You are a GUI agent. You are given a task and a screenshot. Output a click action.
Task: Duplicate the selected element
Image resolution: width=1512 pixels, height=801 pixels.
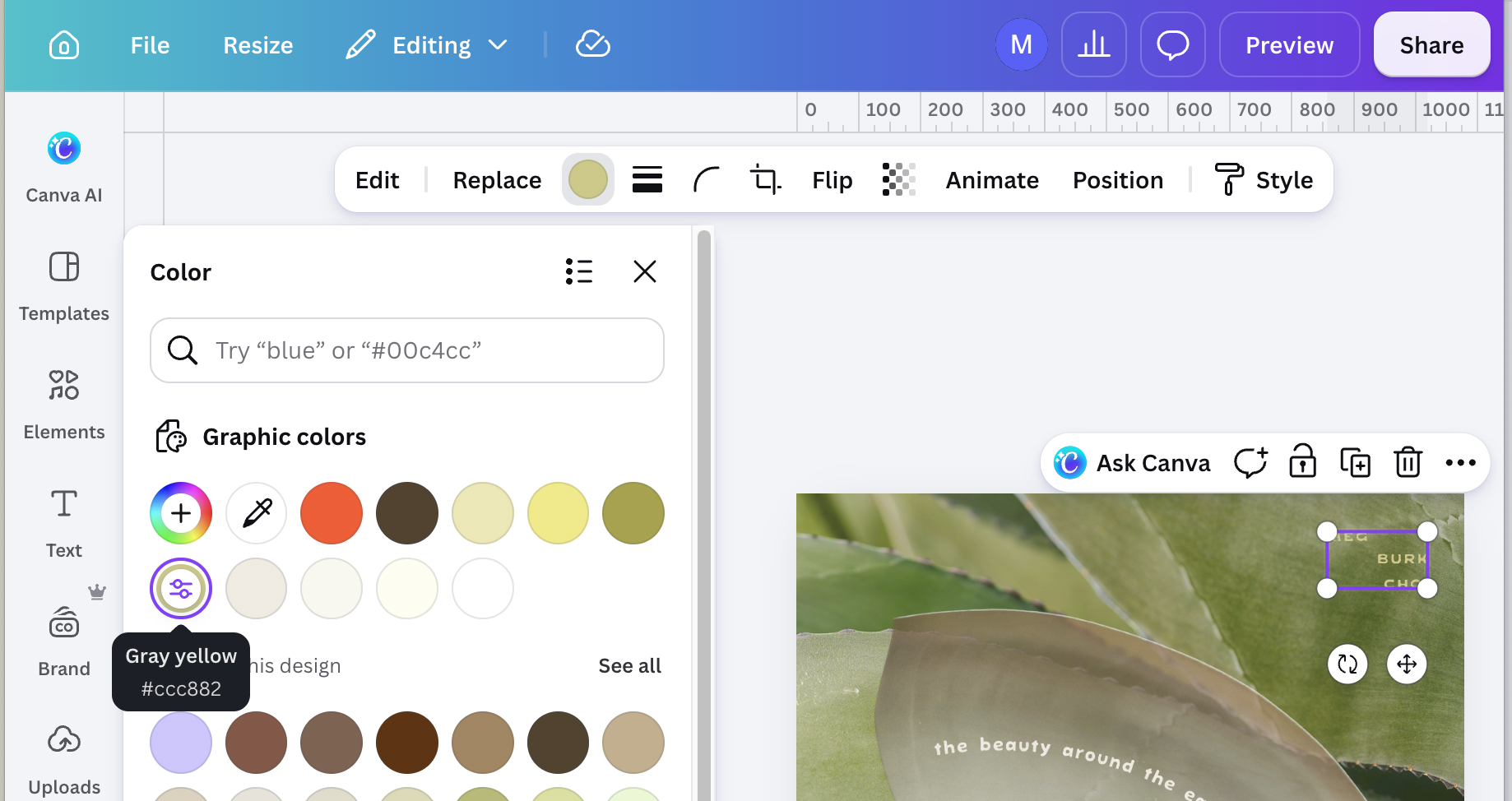click(1356, 463)
